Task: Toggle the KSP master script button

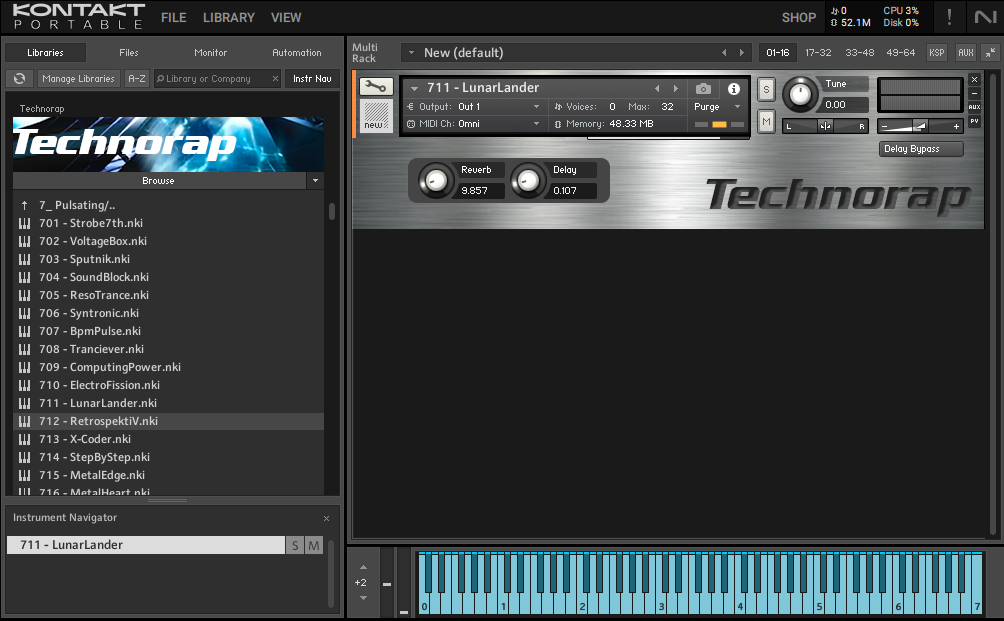Action: 937,52
